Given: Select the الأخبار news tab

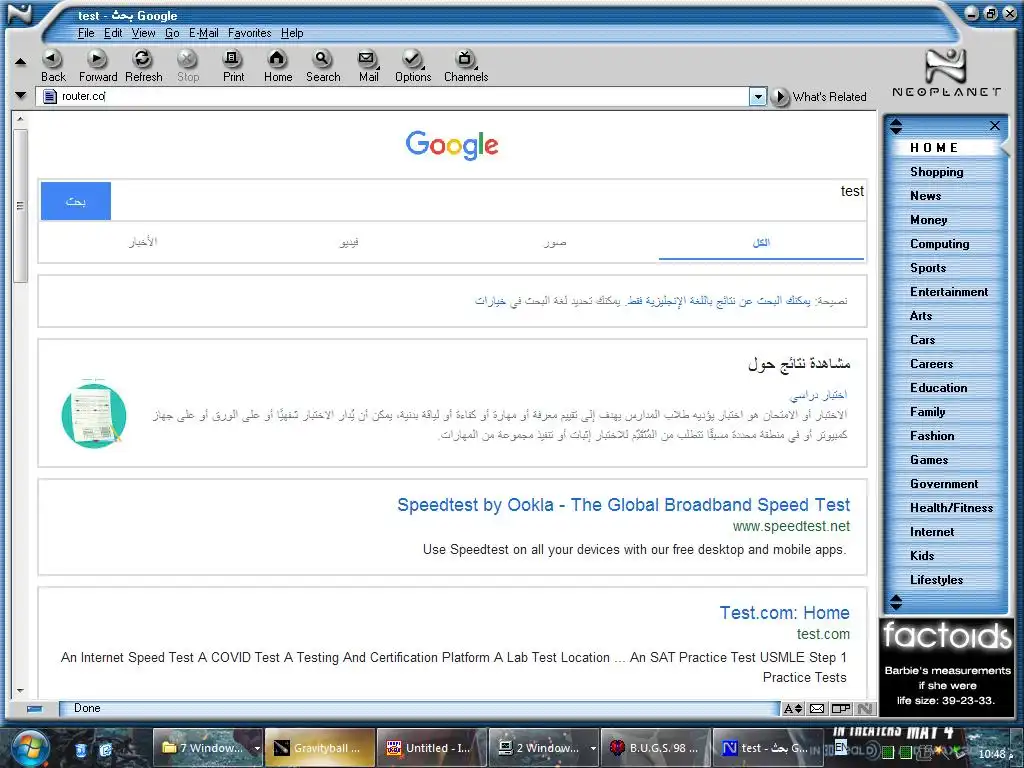Looking at the screenshot, I should (142, 242).
